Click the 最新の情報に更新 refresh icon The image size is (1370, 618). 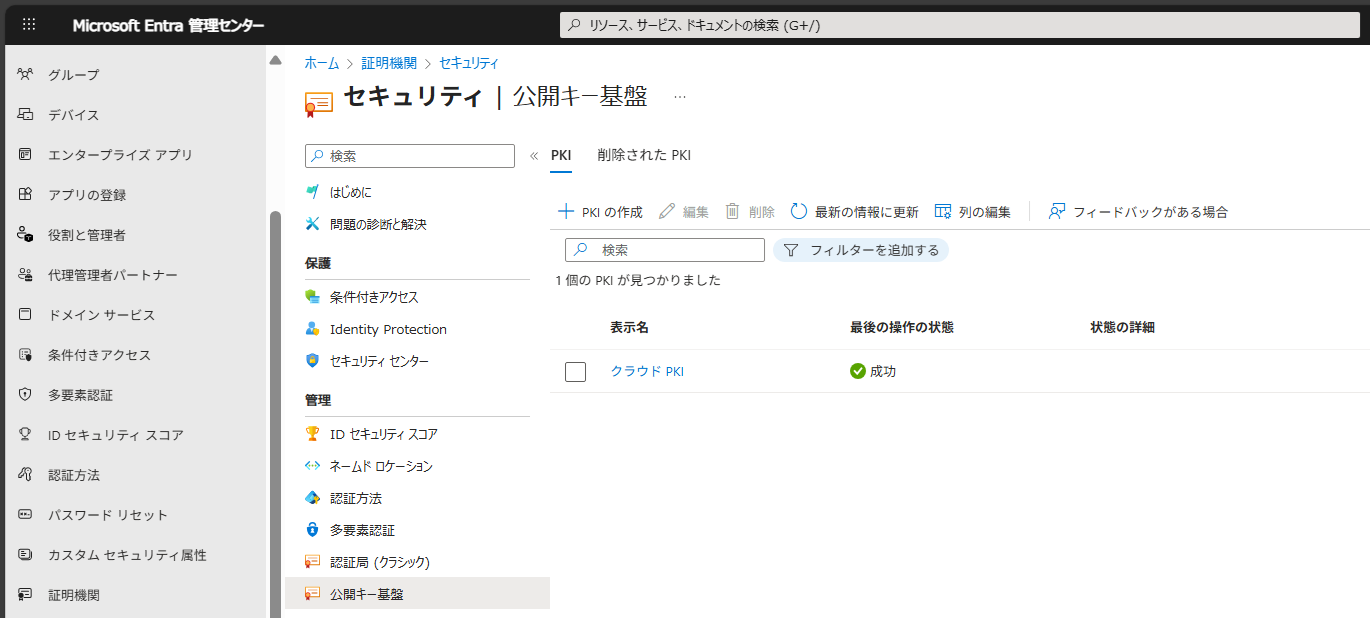pos(799,211)
